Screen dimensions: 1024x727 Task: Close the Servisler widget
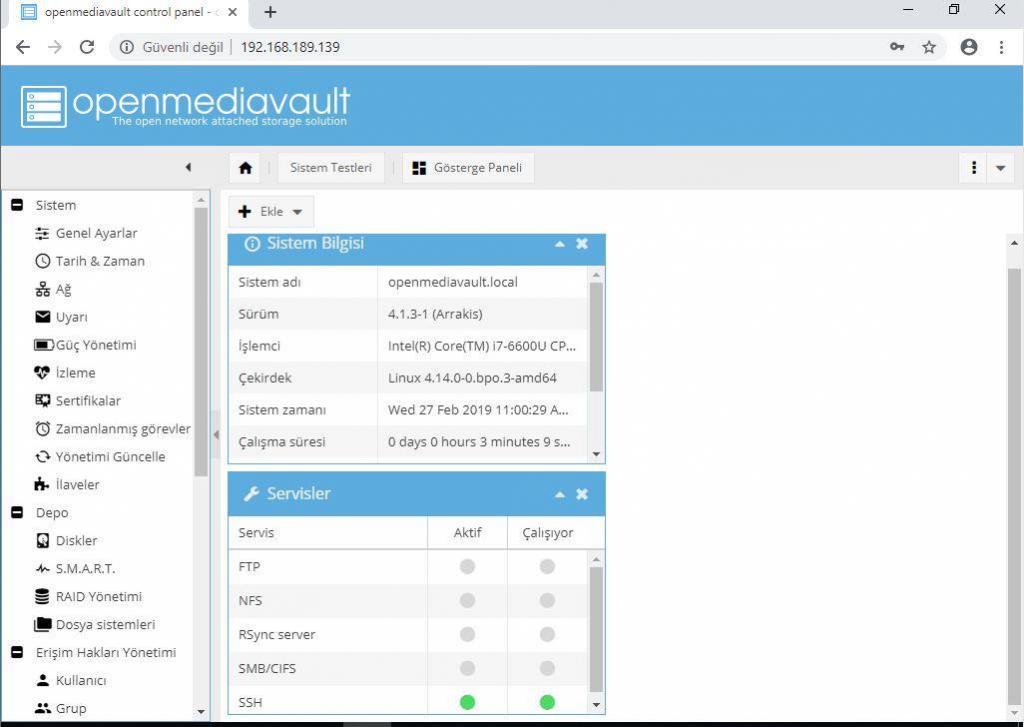coord(582,494)
